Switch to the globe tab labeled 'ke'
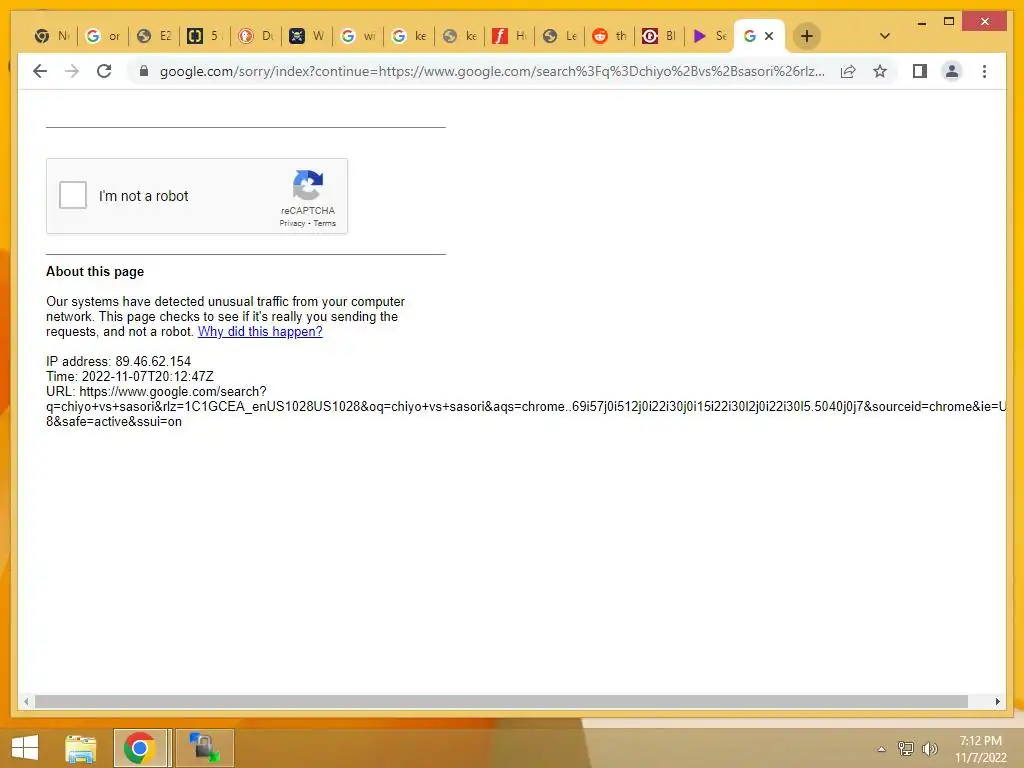The height and width of the screenshot is (768, 1024). coord(460,36)
